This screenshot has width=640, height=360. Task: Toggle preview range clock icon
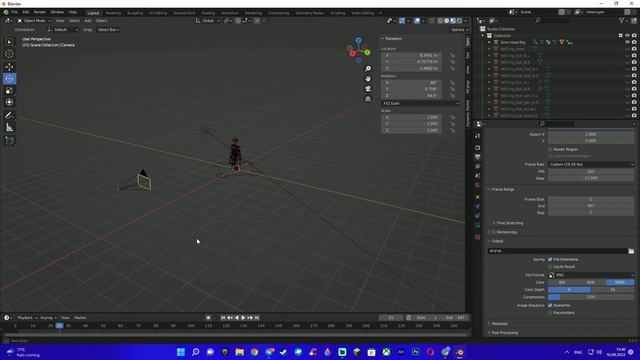coord(409,318)
